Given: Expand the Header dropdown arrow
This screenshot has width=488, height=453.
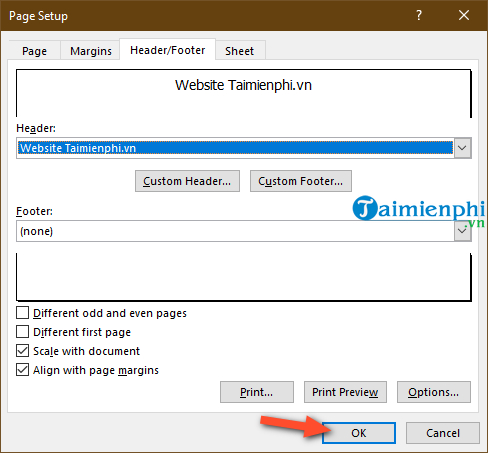Looking at the screenshot, I should [x=462, y=148].
